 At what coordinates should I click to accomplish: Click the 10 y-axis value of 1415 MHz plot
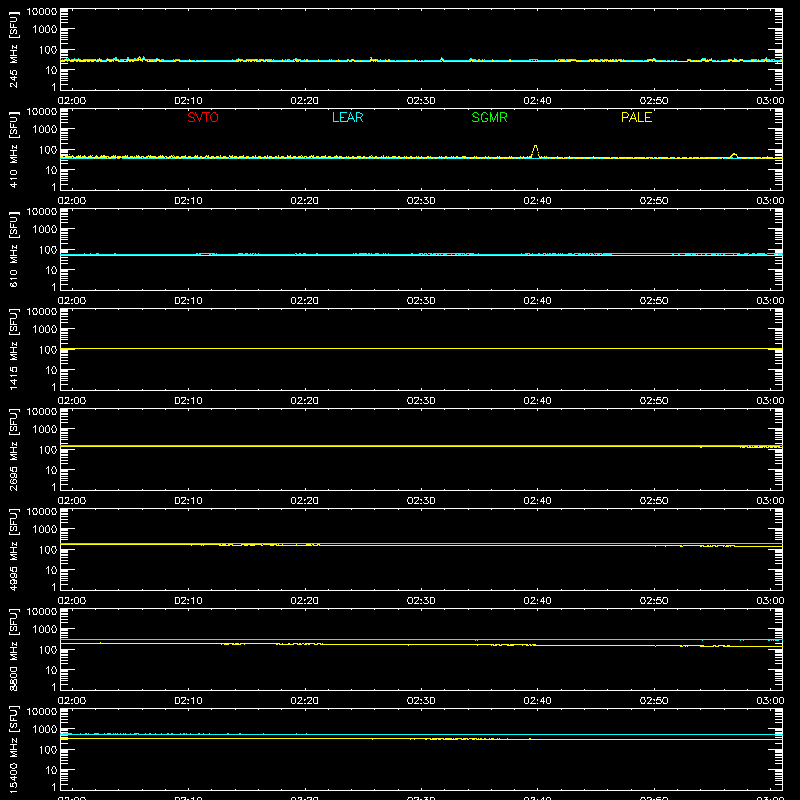[x=51, y=370]
